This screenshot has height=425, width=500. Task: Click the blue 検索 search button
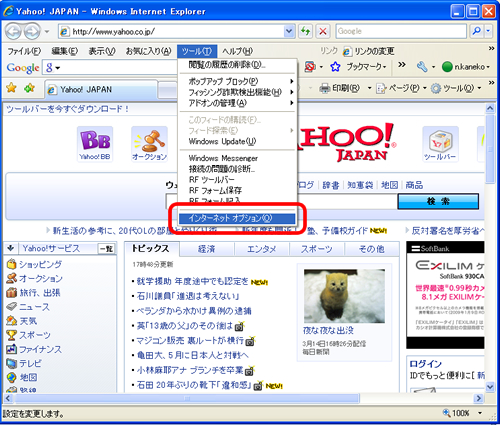point(438,201)
